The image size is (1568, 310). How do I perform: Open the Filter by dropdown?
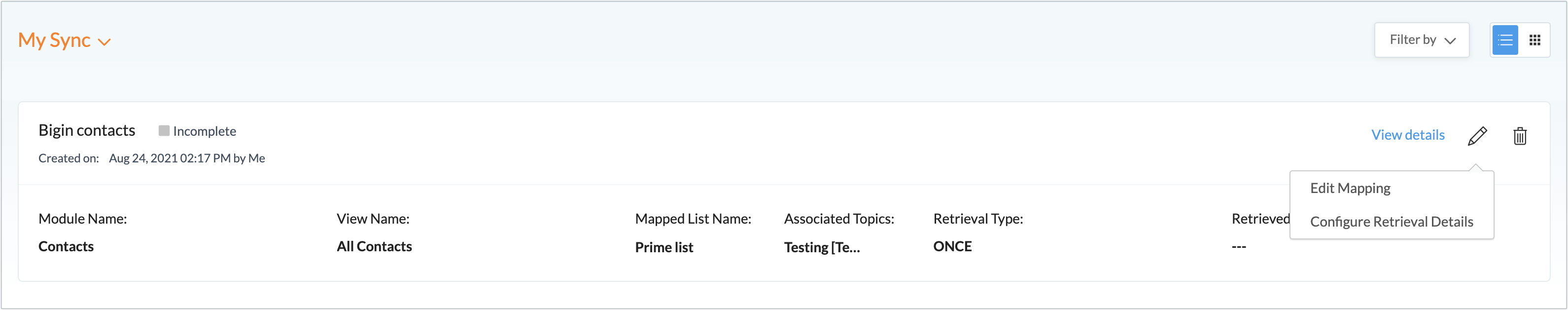(x=1421, y=40)
